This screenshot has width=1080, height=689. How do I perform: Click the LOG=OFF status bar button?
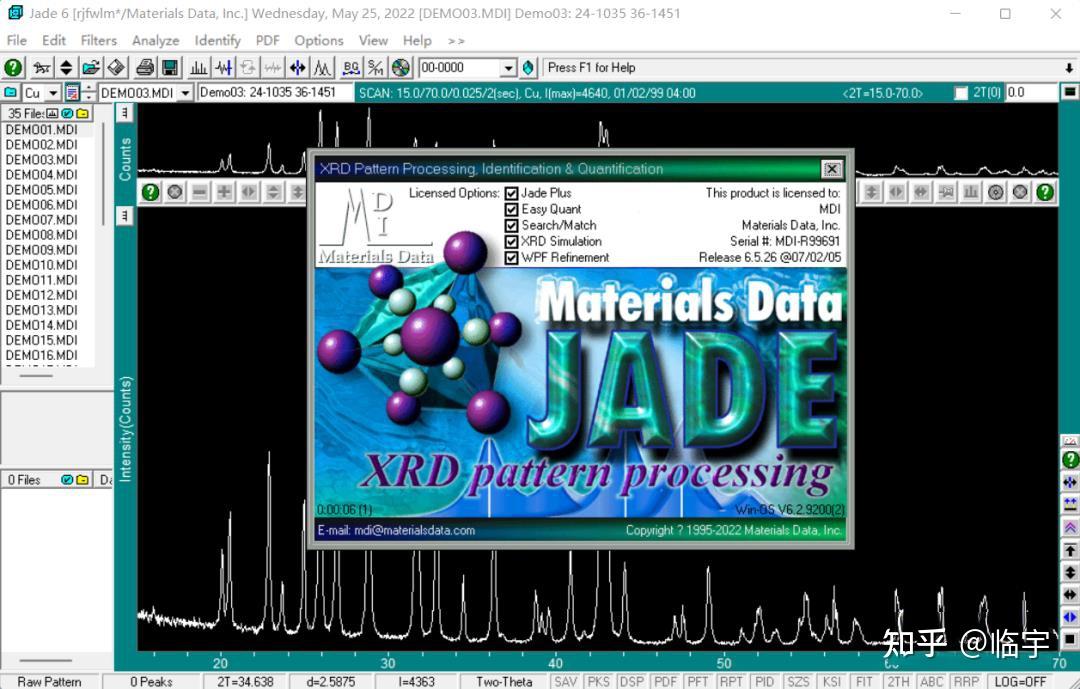[x=1019, y=681]
